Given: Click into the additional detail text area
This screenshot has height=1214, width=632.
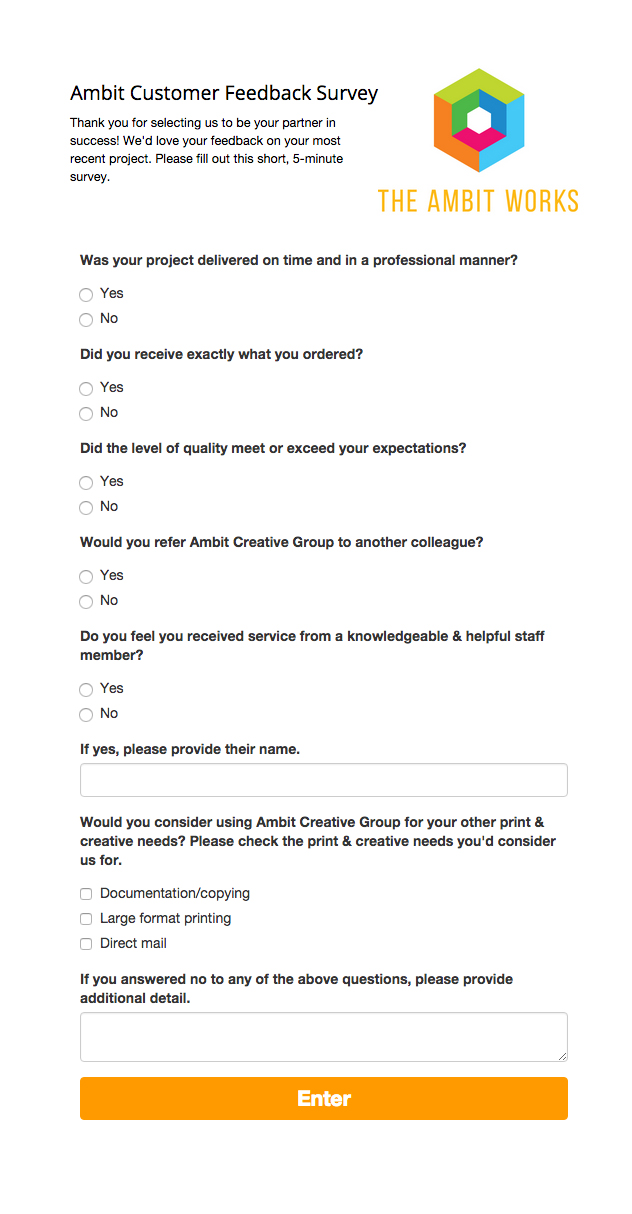Looking at the screenshot, I should pyautogui.click(x=324, y=1037).
